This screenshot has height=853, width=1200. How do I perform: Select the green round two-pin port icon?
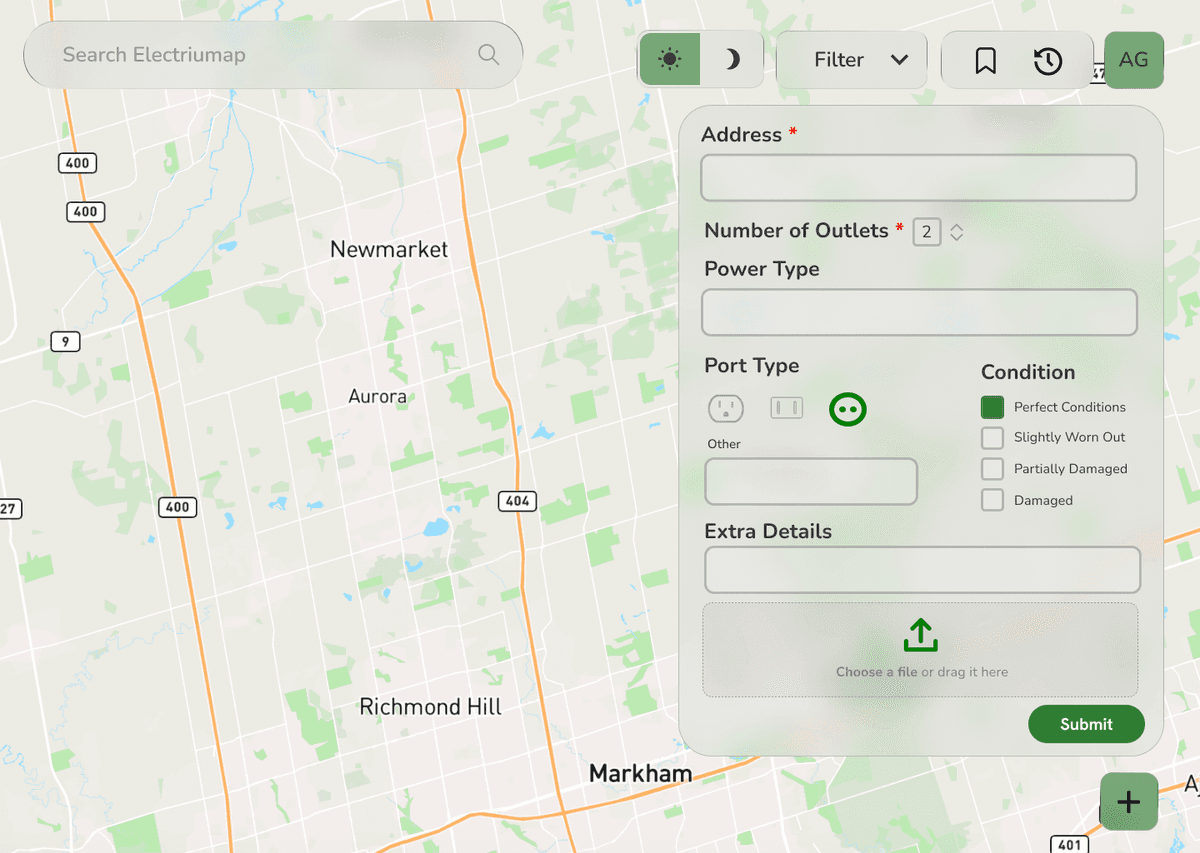click(847, 409)
